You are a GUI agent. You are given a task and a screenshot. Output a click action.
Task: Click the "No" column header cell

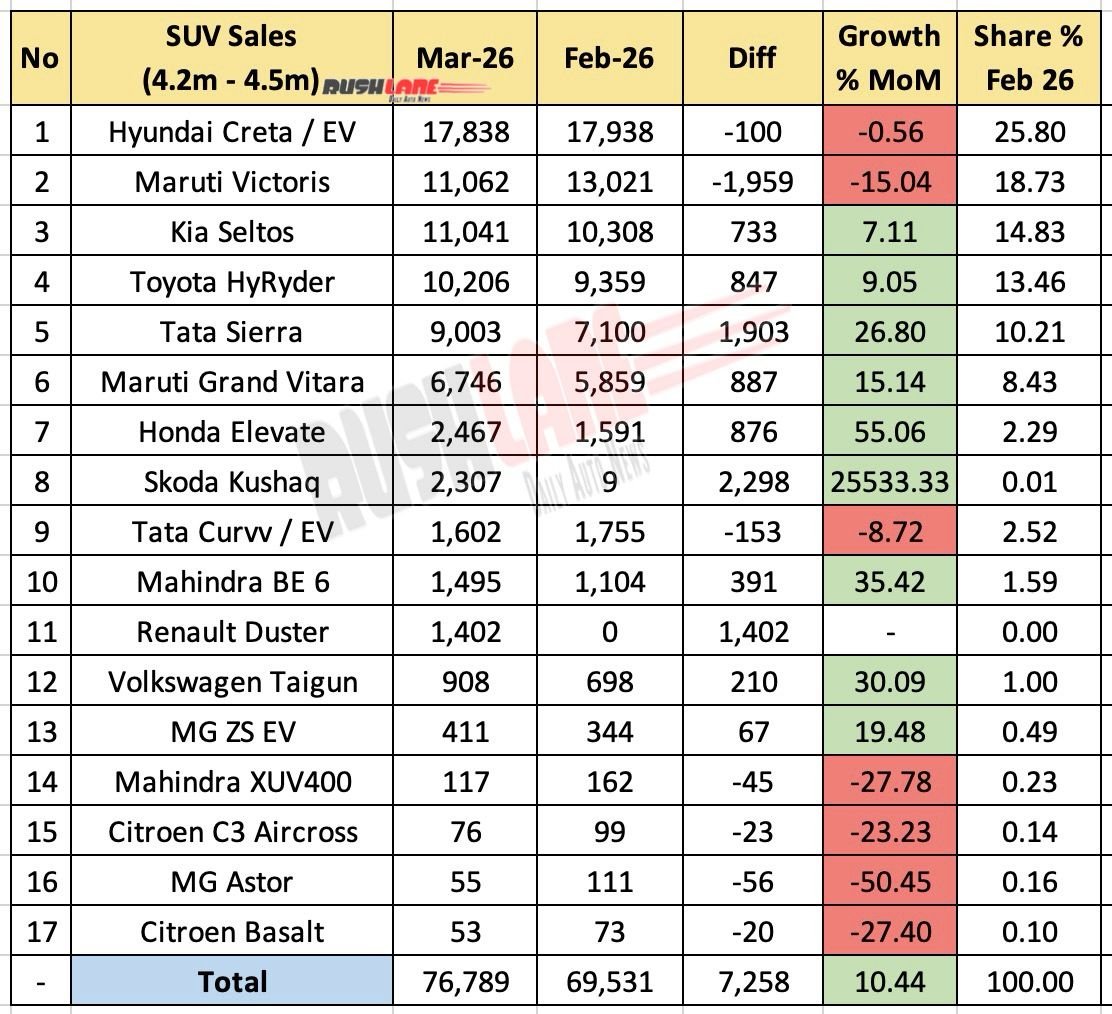point(39,57)
